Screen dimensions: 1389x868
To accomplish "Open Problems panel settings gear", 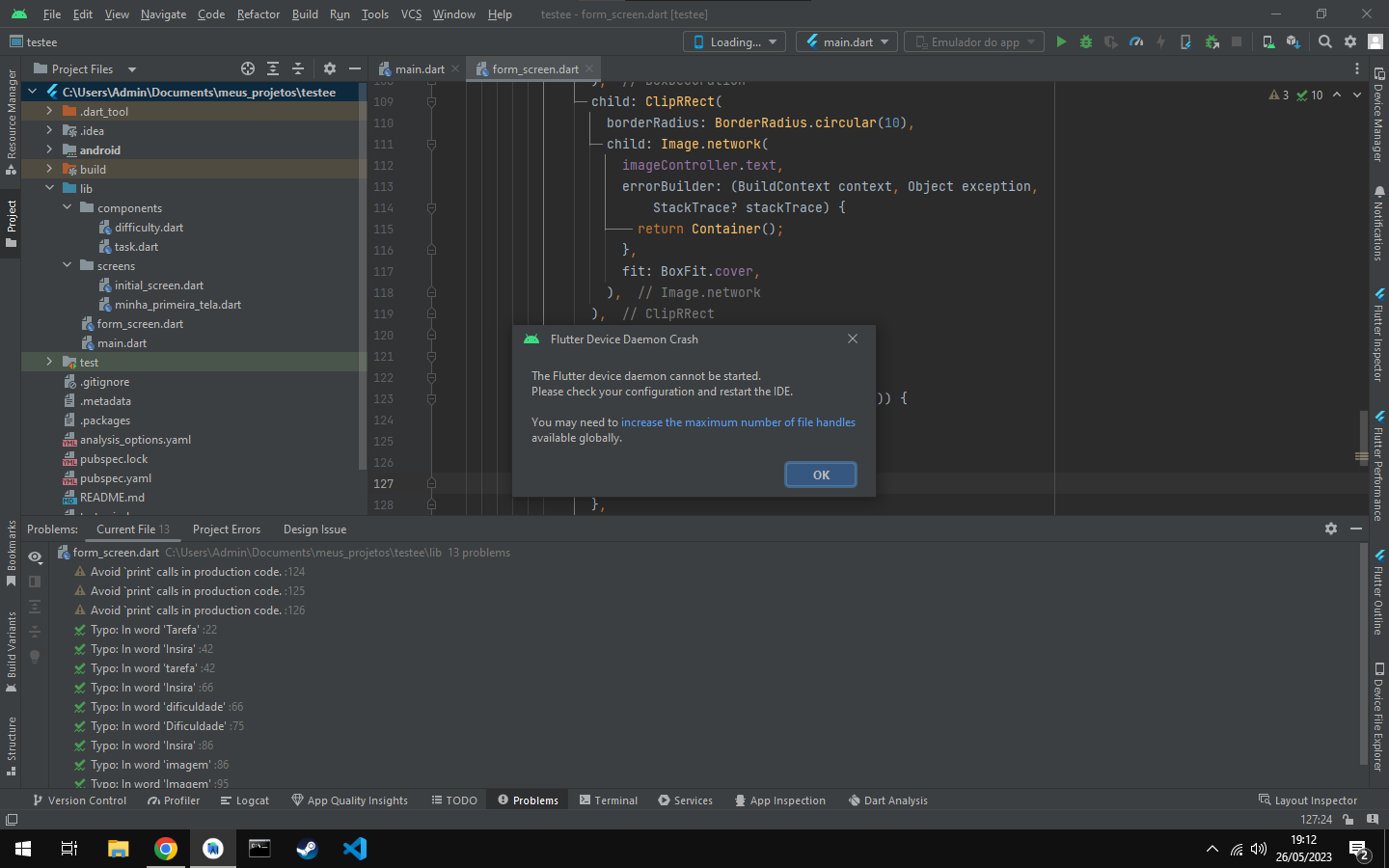I will pyautogui.click(x=1331, y=529).
